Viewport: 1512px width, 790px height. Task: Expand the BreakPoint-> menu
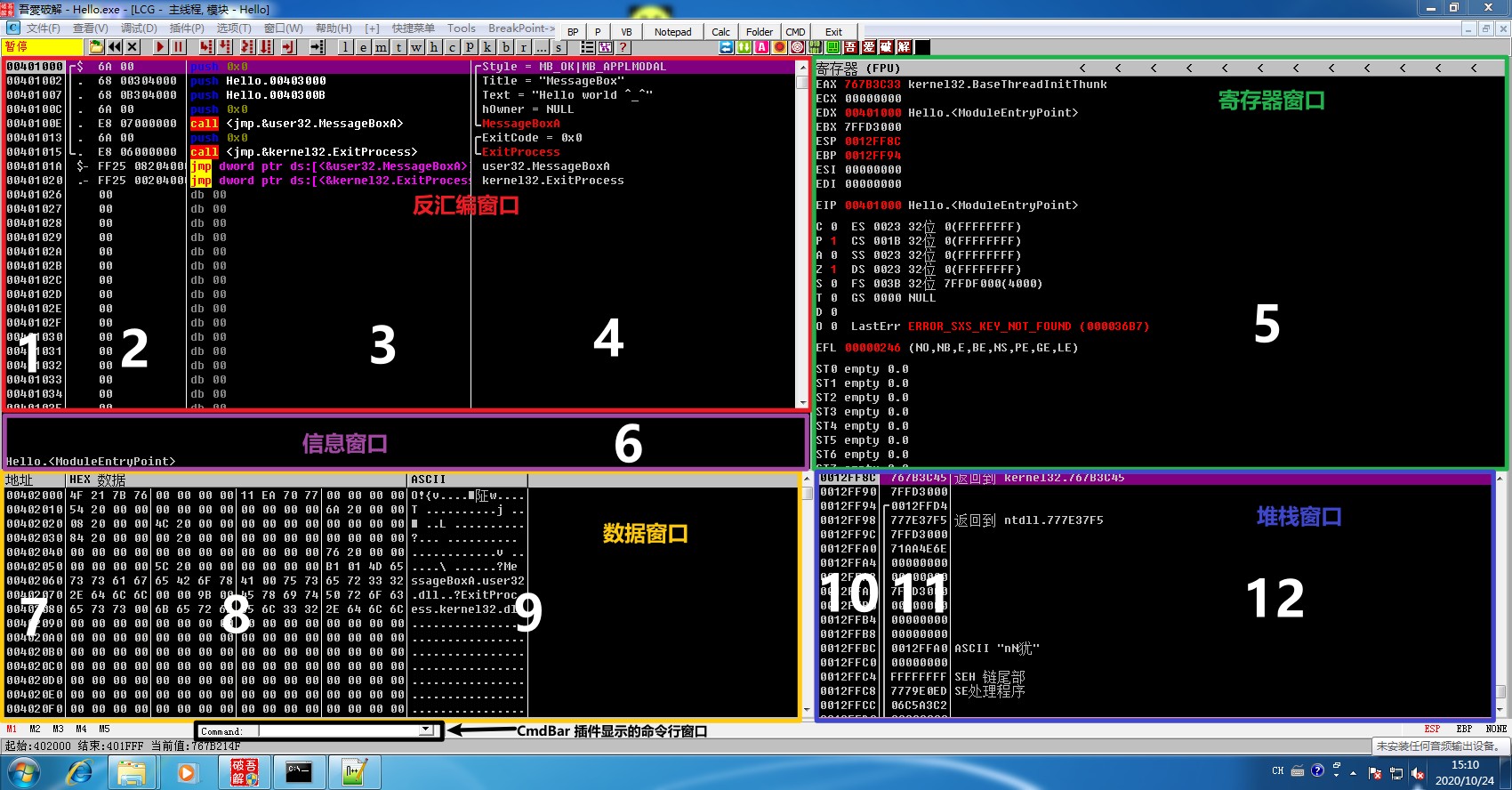[521, 28]
